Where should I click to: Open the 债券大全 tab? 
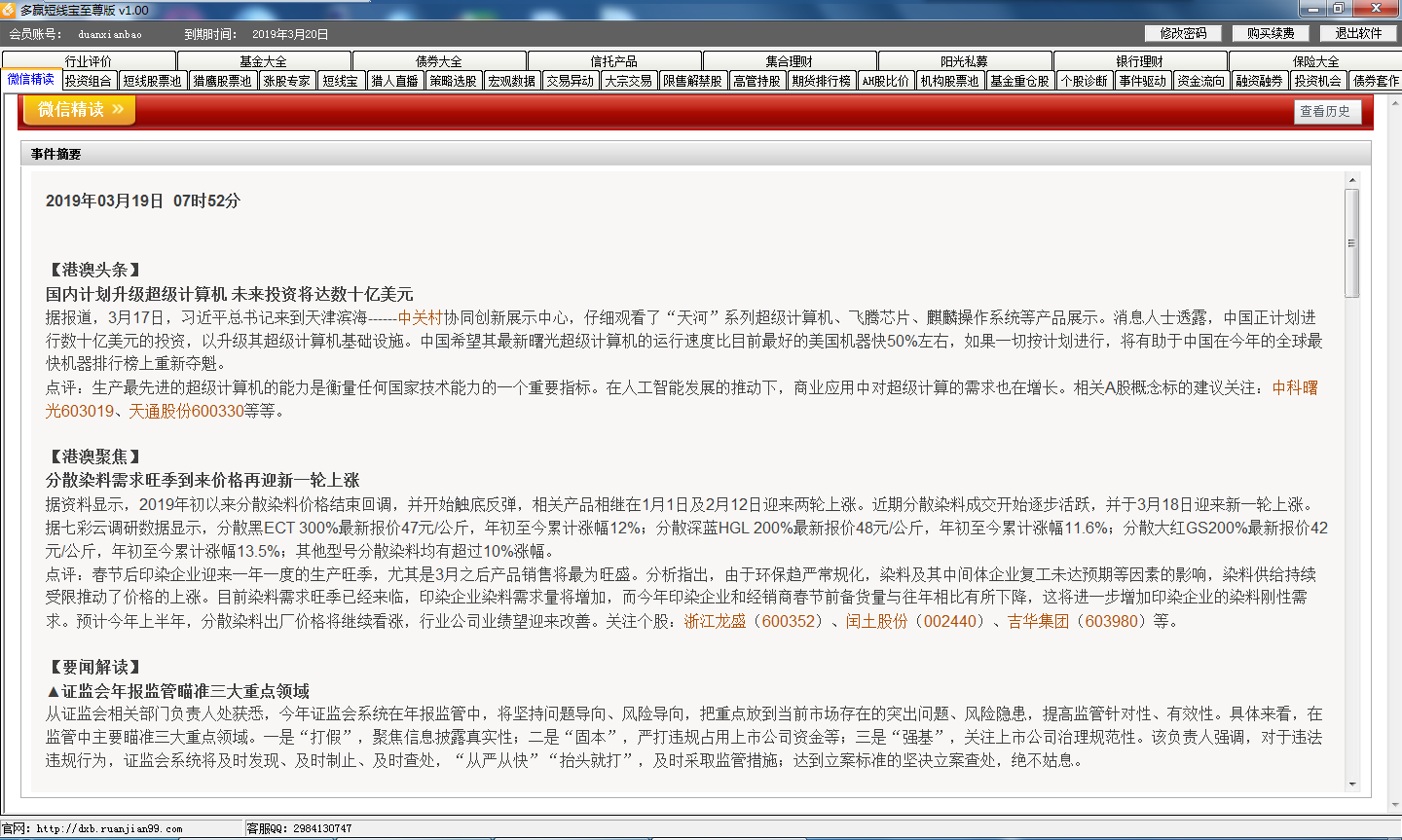pos(439,61)
